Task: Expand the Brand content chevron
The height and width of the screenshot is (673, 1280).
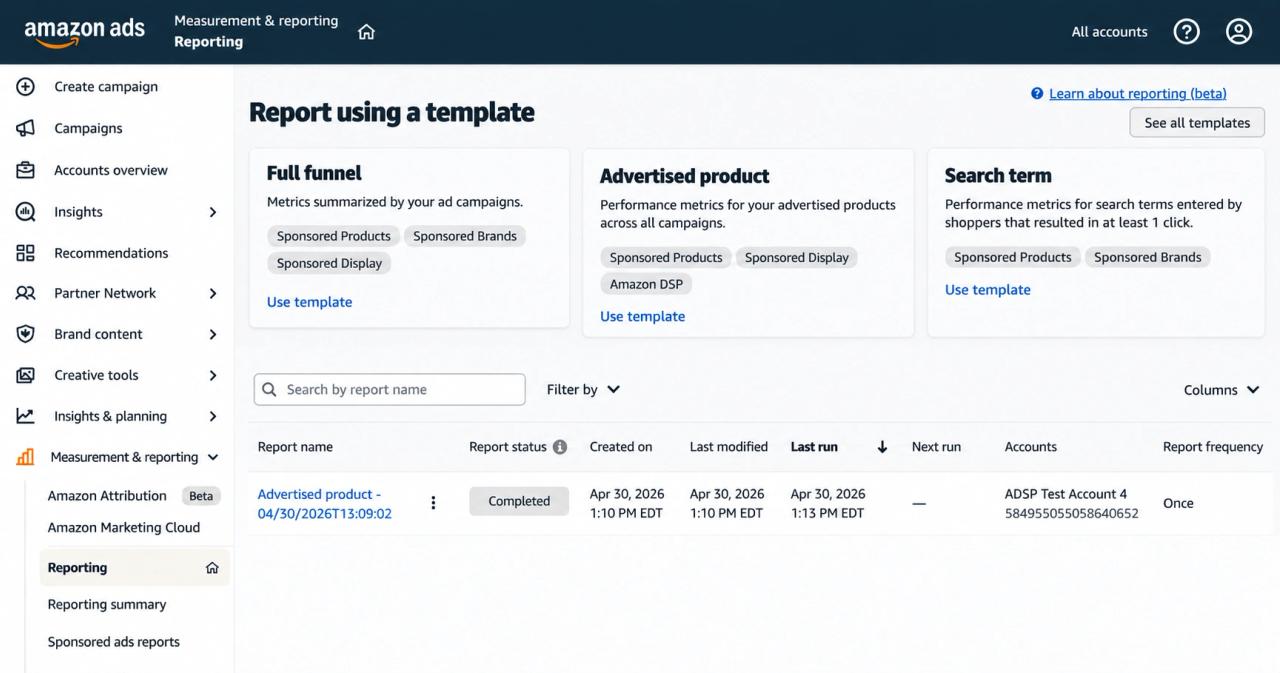Action: (213, 334)
